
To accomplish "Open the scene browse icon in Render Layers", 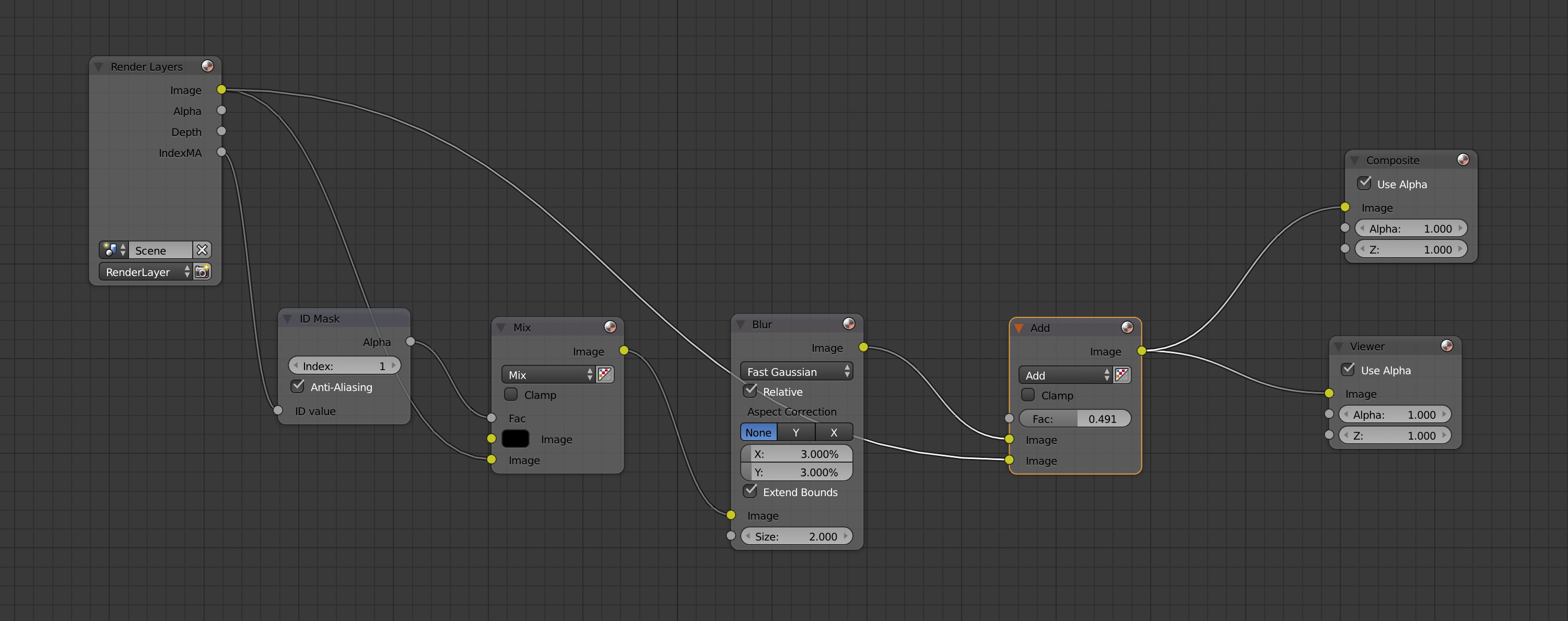I will pyautogui.click(x=114, y=250).
